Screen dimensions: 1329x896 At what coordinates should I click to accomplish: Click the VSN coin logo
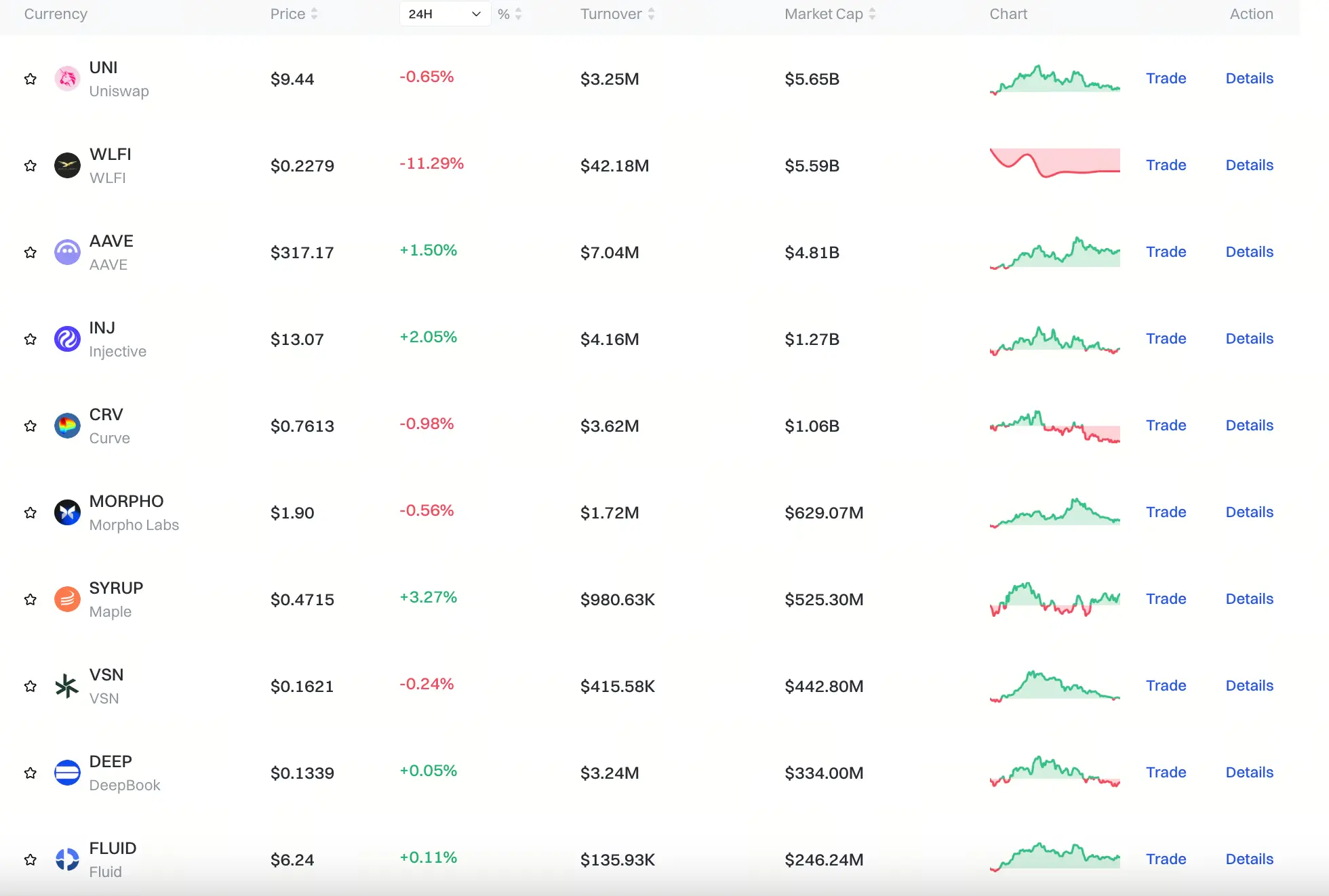tap(67, 686)
